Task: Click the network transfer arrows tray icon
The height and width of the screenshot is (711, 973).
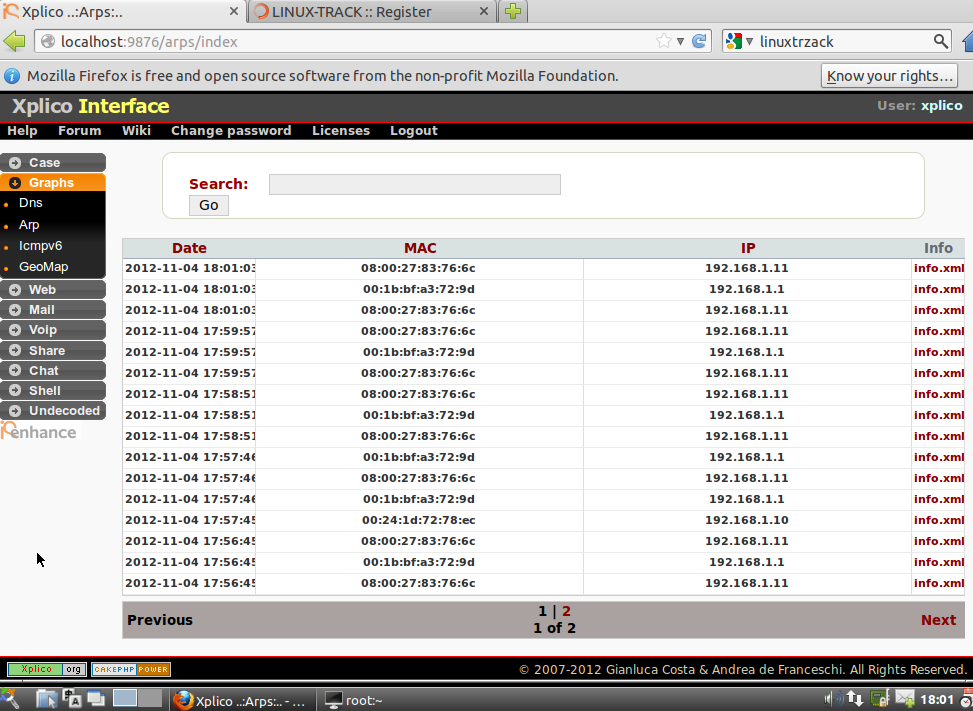Action: (855, 700)
